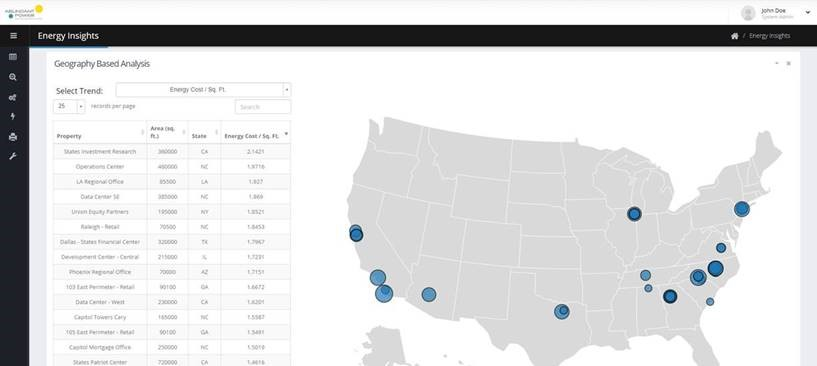
Task: Click the area value 385000
Action: [168, 197]
